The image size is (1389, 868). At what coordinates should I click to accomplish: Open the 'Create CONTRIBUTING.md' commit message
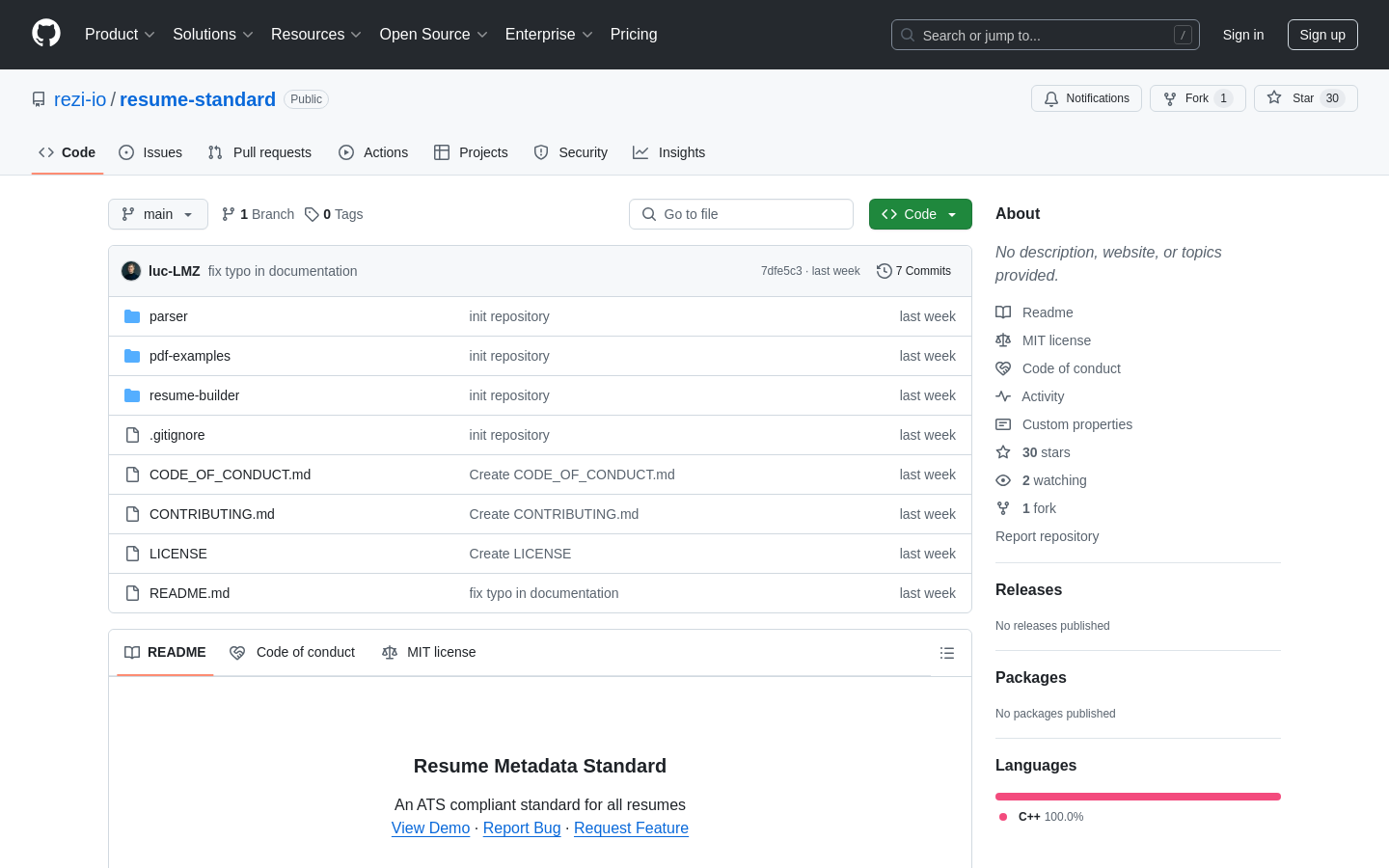tap(554, 514)
